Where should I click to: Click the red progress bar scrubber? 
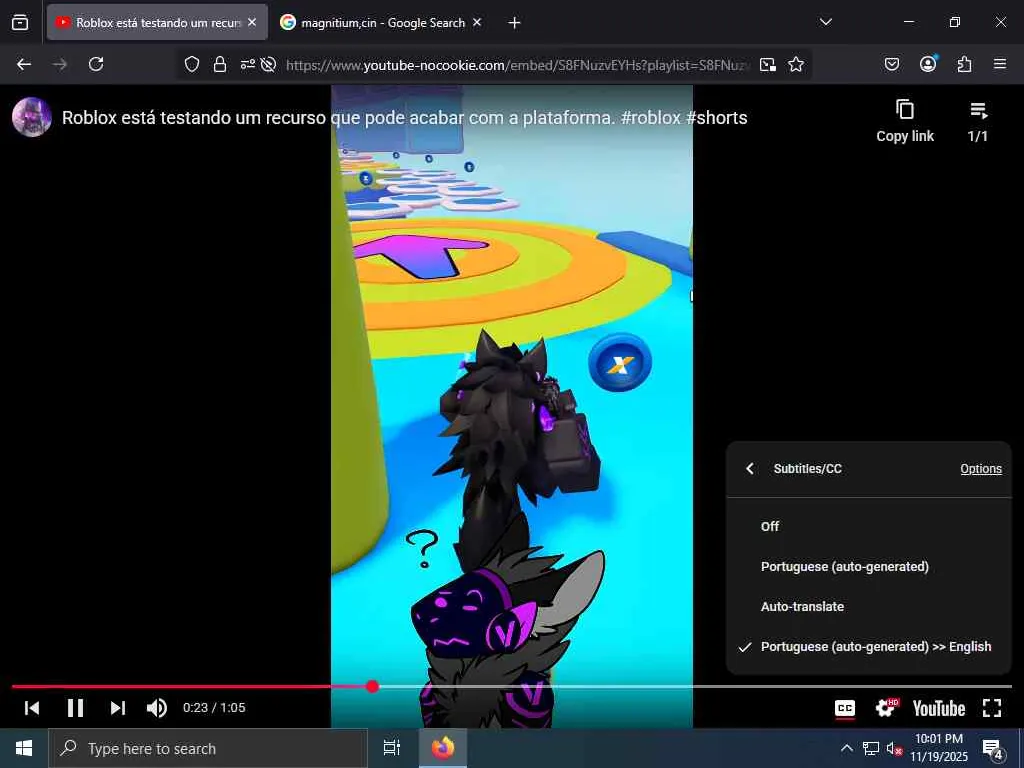pyautogui.click(x=372, y=686)
